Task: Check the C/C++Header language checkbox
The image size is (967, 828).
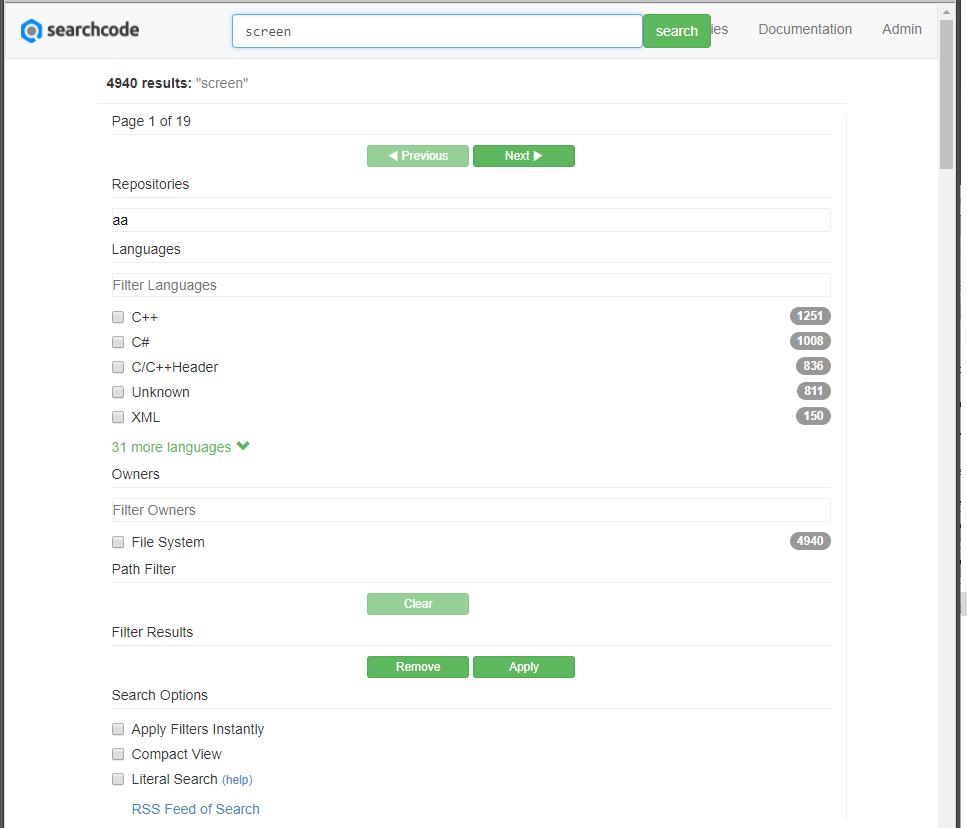Action: (118, 367)
